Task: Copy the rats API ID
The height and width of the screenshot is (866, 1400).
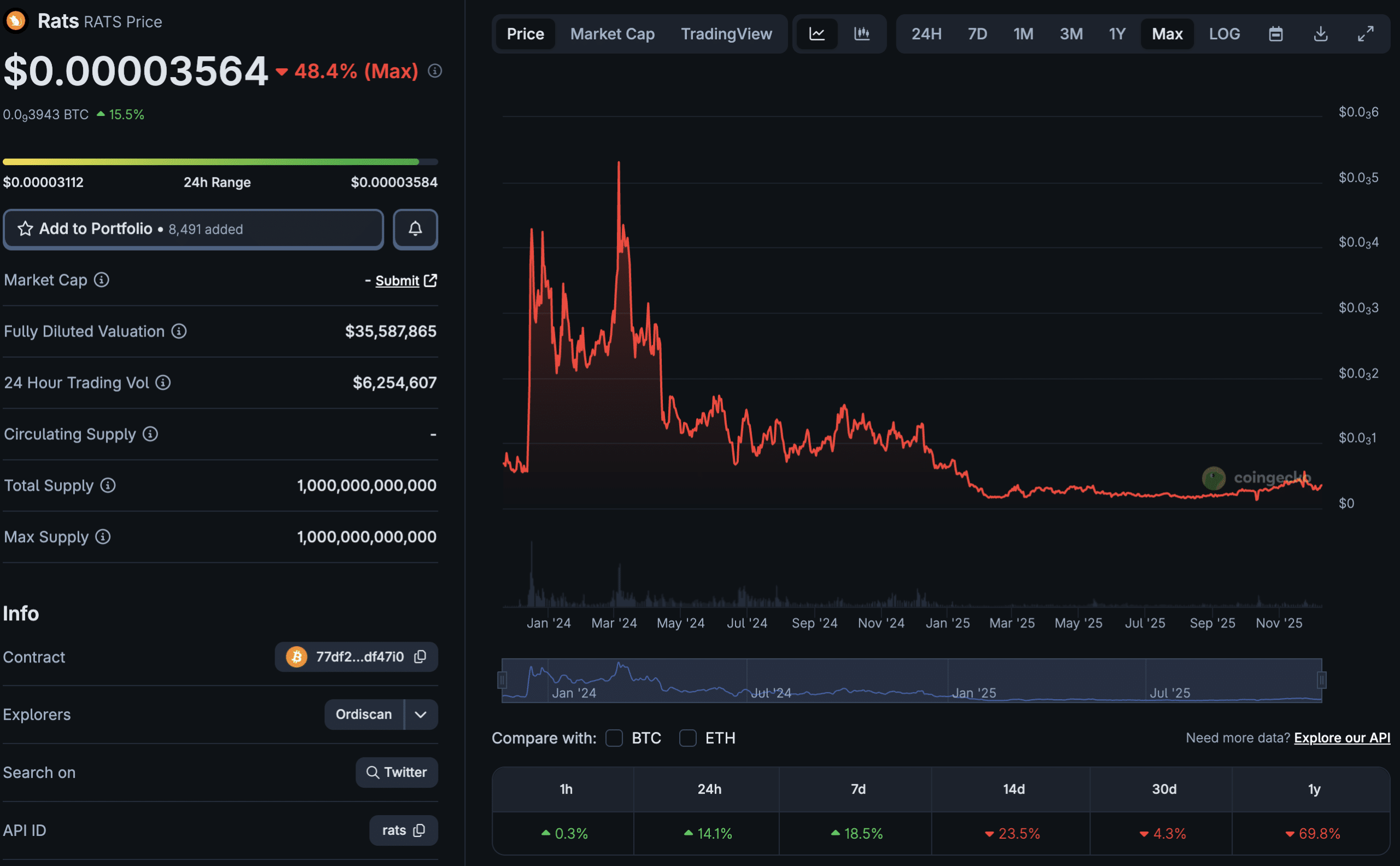Action: click(419, 830)
